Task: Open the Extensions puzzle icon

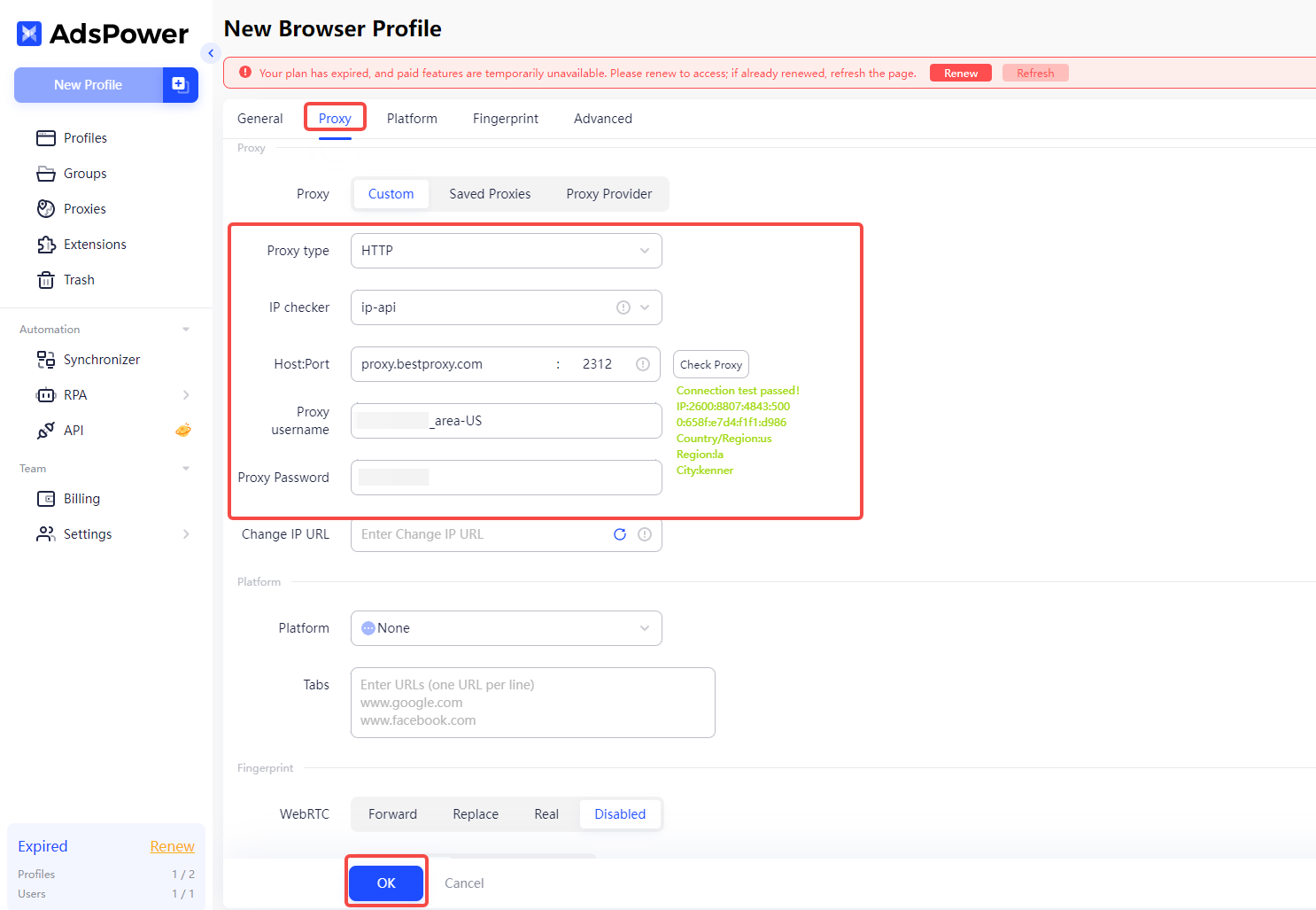Action: pyautogui.click(x=46, y=245)
